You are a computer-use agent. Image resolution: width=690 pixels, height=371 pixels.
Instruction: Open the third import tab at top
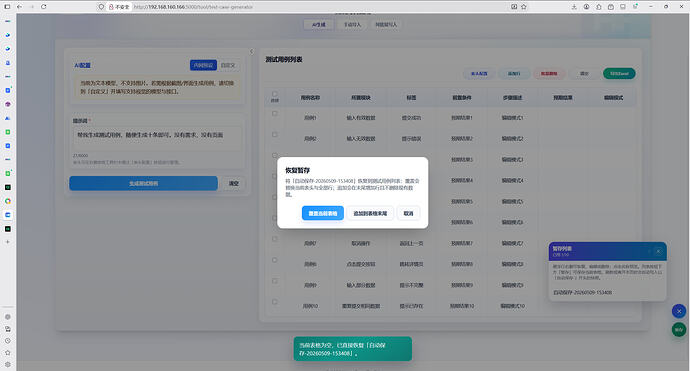pyautogui.click(x=386, y=25)
